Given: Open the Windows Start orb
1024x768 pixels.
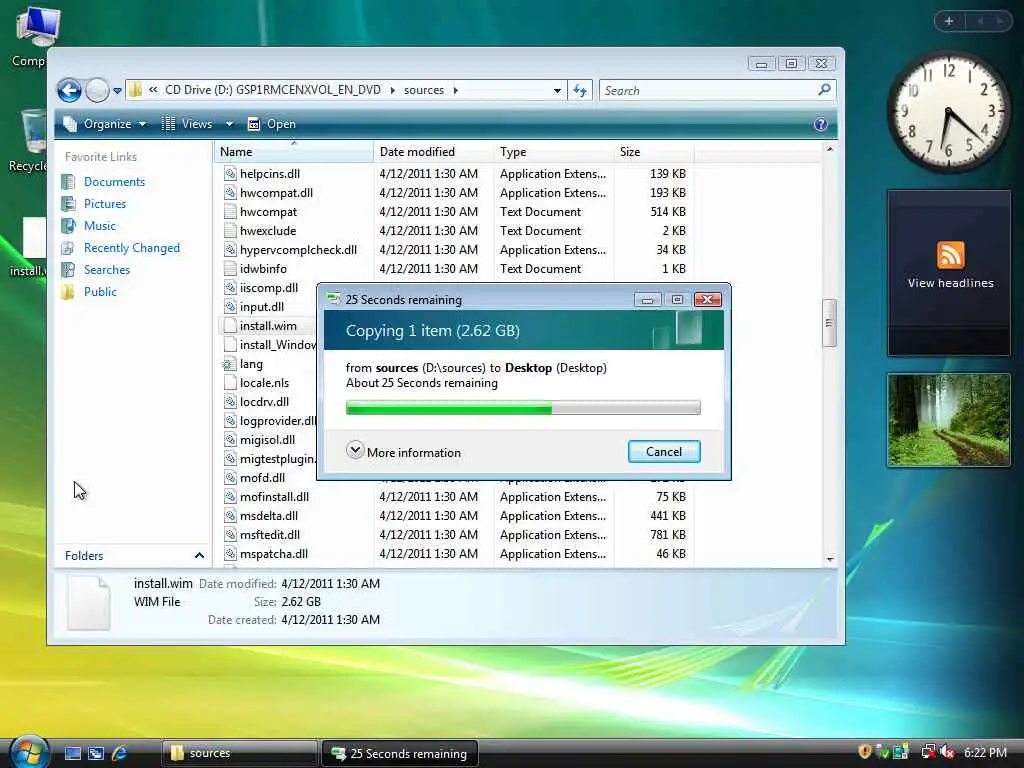Looking at the screenshot, I should (29, 752).
